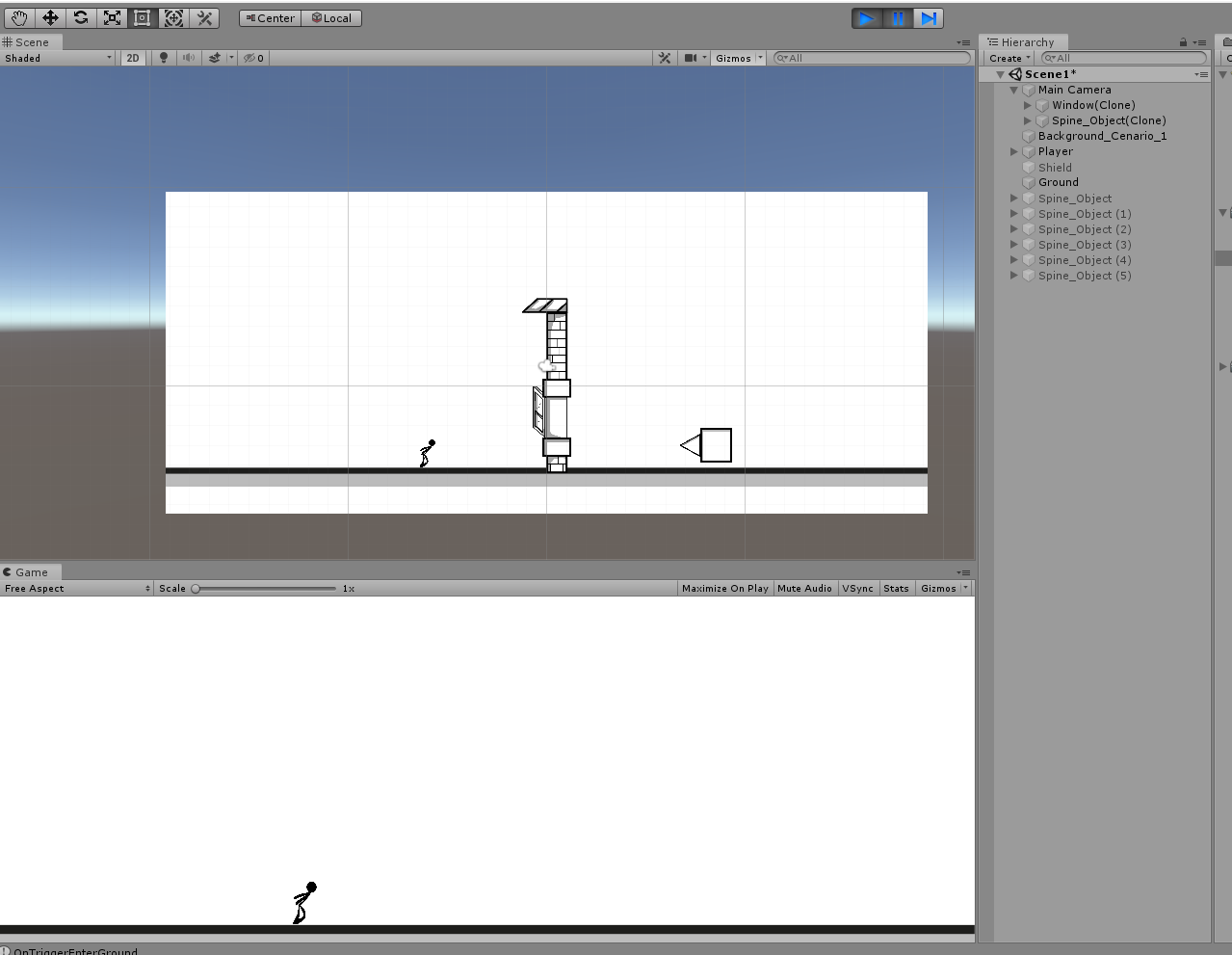The width and height of the screenshot is (1232, 955).
Task: Select the Rotate tool
Action: pos(81,18)
